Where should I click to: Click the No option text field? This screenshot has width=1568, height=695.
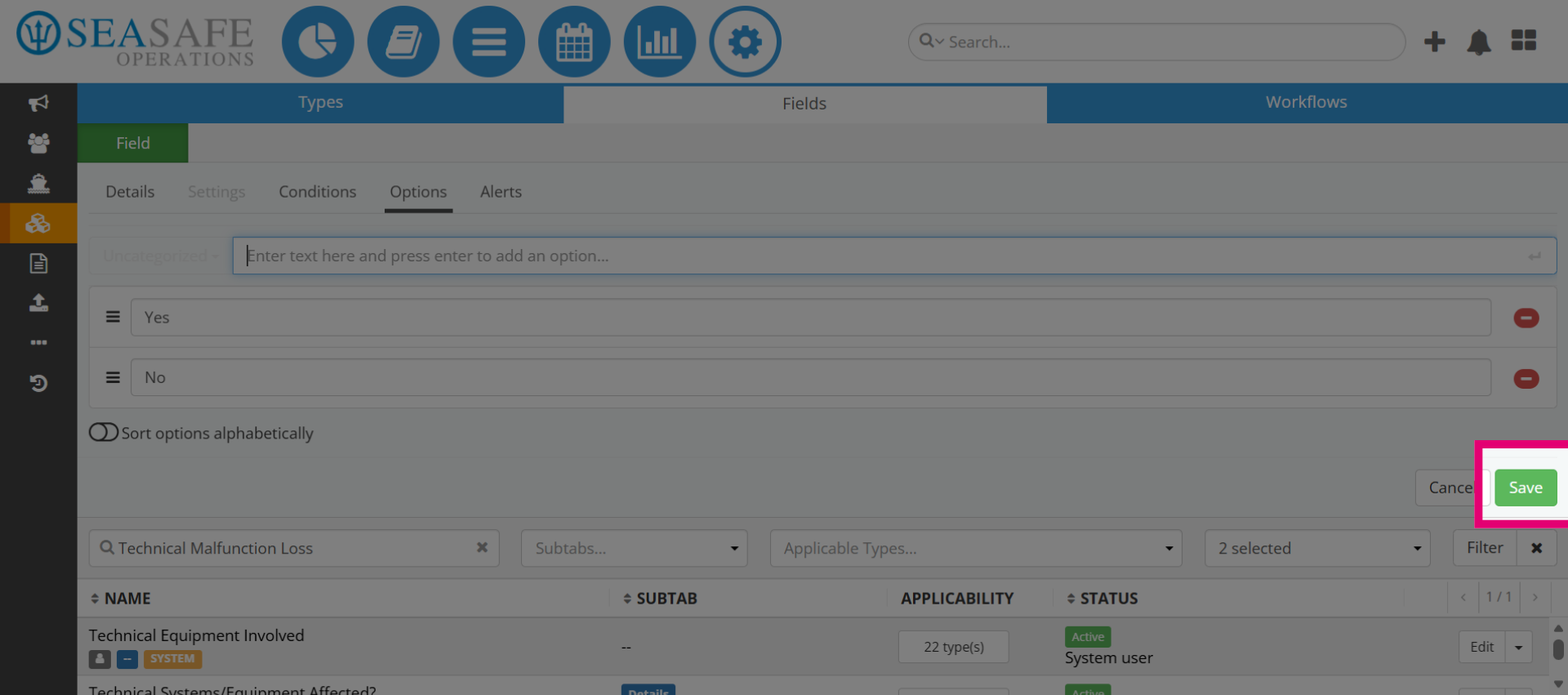(x=810, y=377)
